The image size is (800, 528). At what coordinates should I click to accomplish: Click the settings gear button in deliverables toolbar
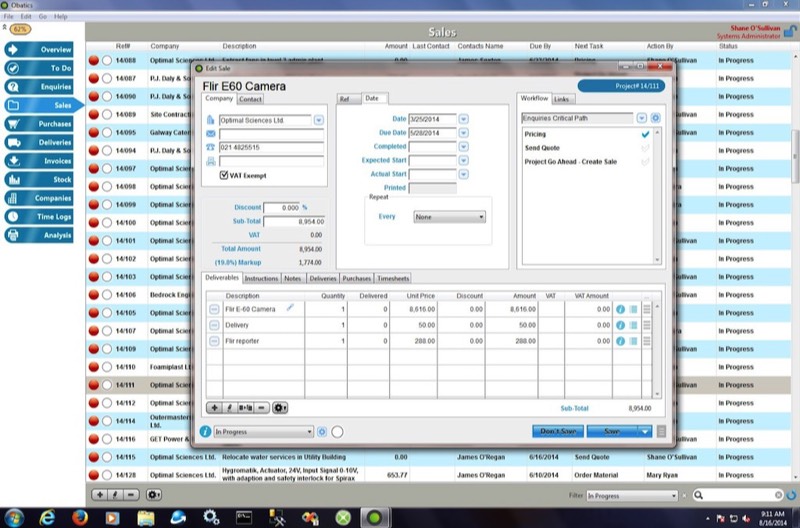pos(280,408)
